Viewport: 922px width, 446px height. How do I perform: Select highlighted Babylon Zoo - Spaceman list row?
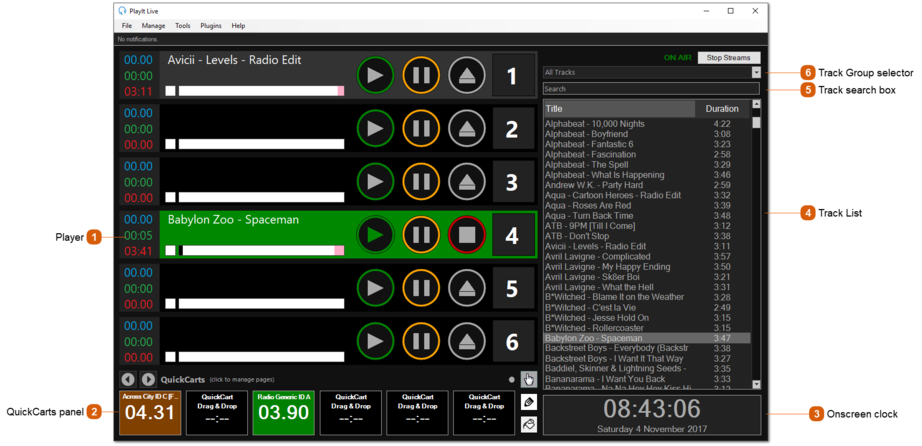[x=647, y=338]
